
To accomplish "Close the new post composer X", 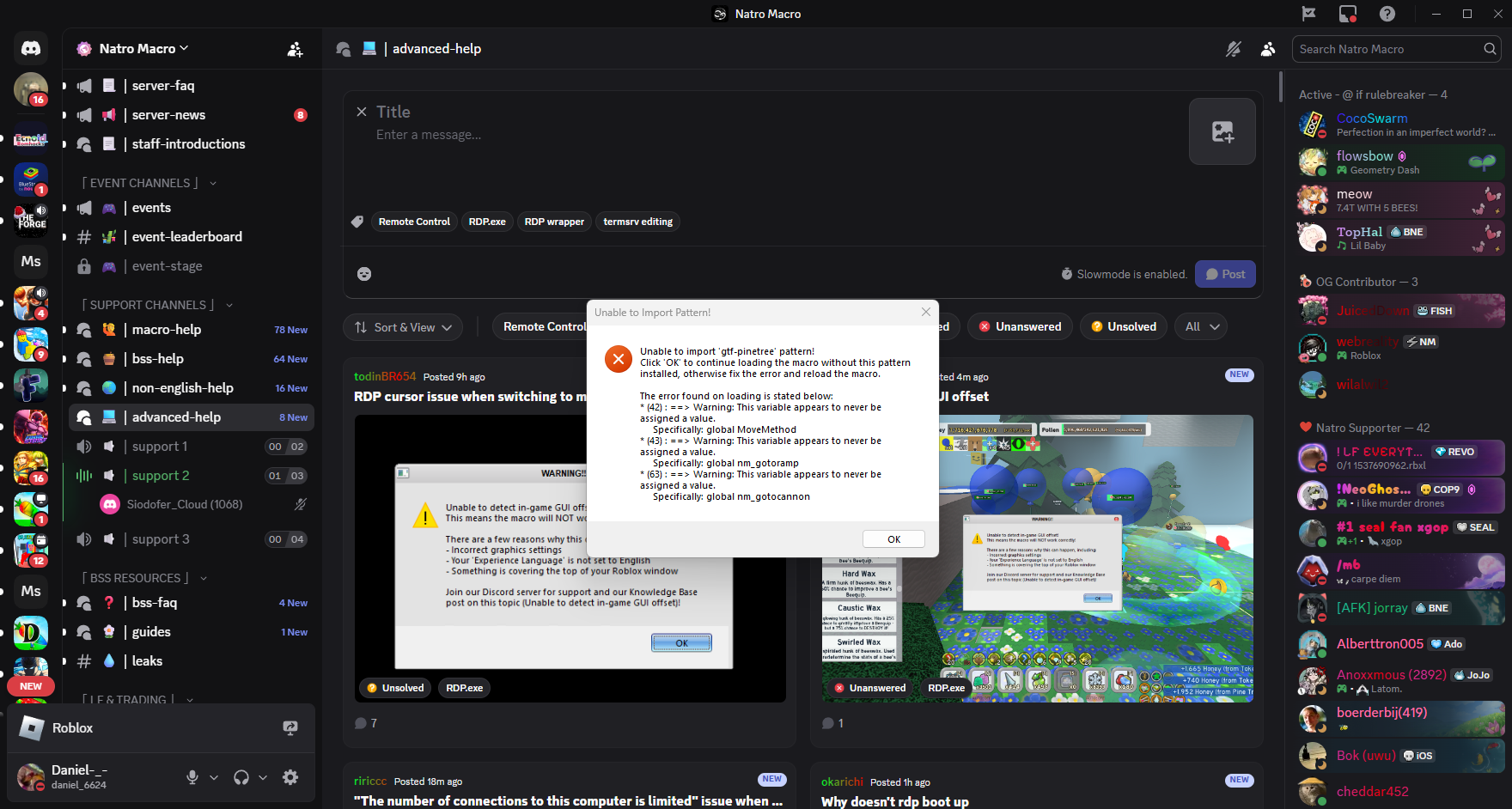I will tap(362, 112).
